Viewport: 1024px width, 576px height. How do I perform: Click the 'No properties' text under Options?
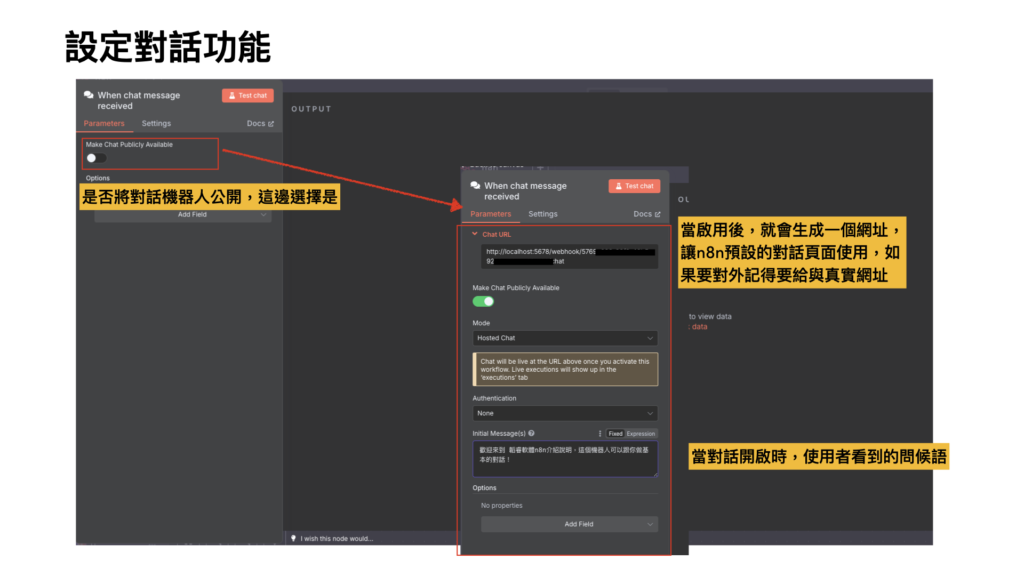click(502, 505)
